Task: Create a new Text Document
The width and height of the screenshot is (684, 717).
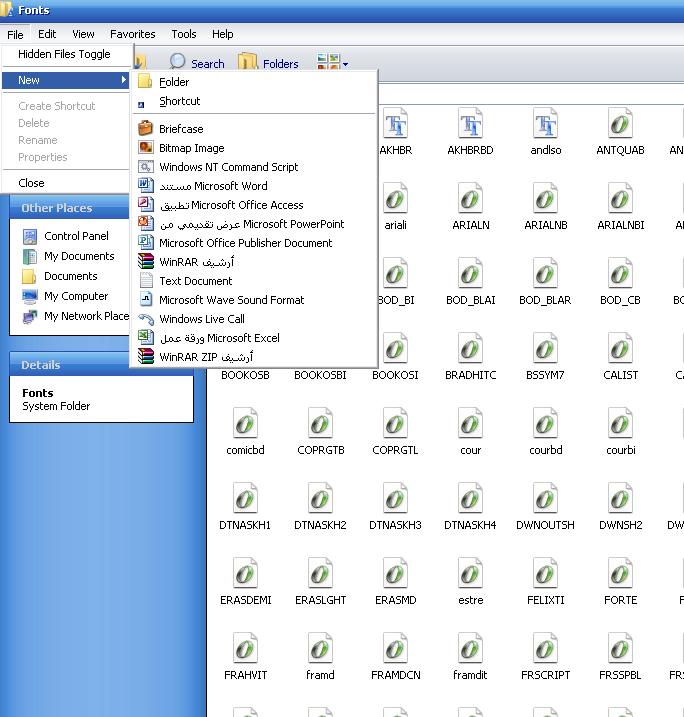Action: tap(254, 281)
